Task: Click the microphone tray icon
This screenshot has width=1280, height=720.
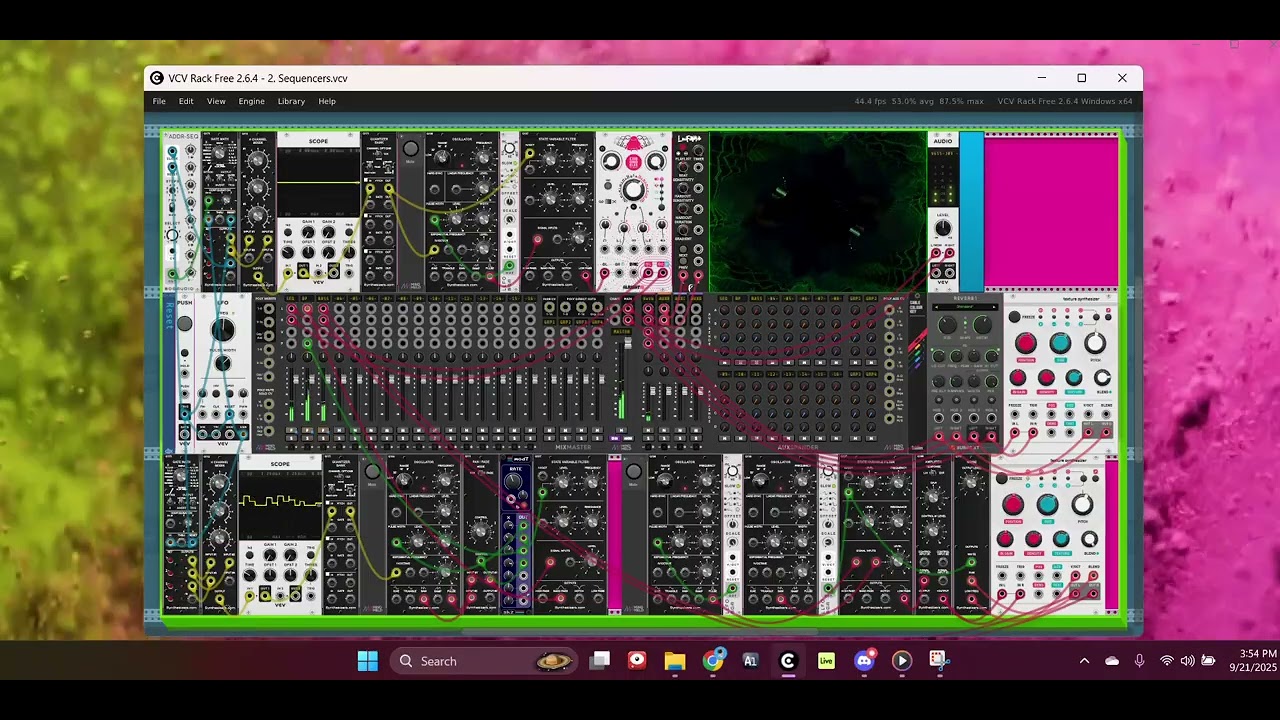Action: coord(1139,661)
